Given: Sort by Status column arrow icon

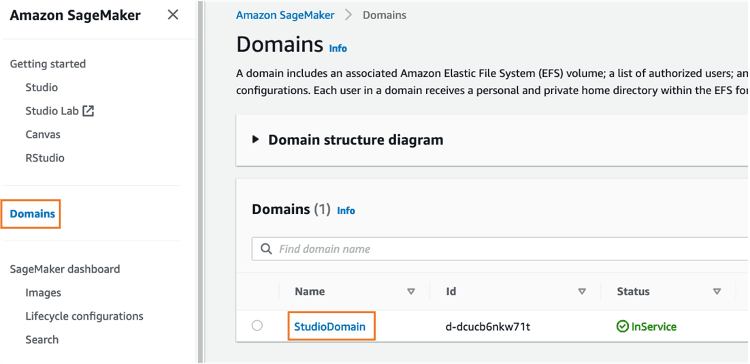Looking at the screenshot, I should click(x=717, y=291).
